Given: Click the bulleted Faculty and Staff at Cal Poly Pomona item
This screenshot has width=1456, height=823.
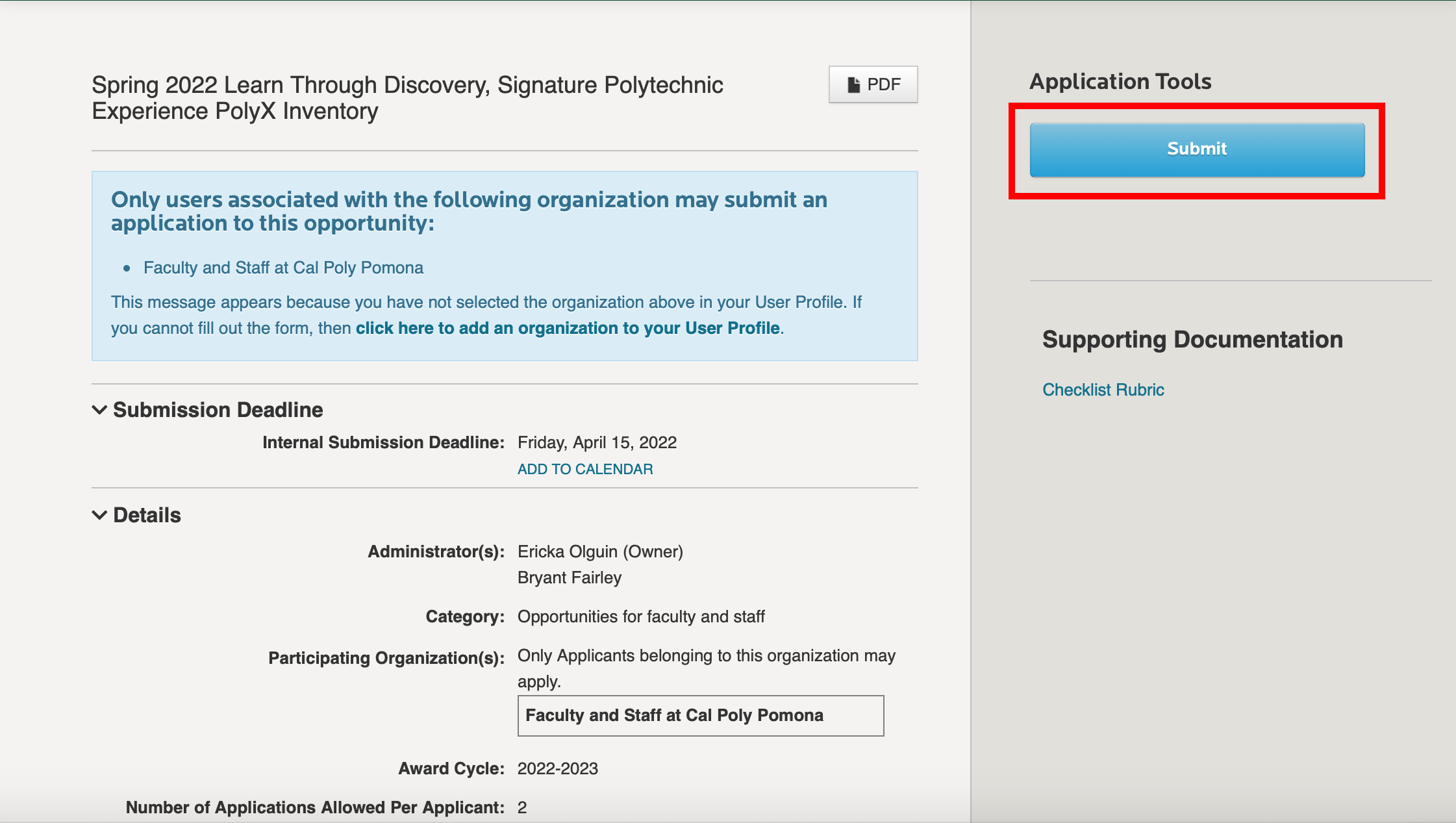Looking at the screenshot, I should (283, 268).
